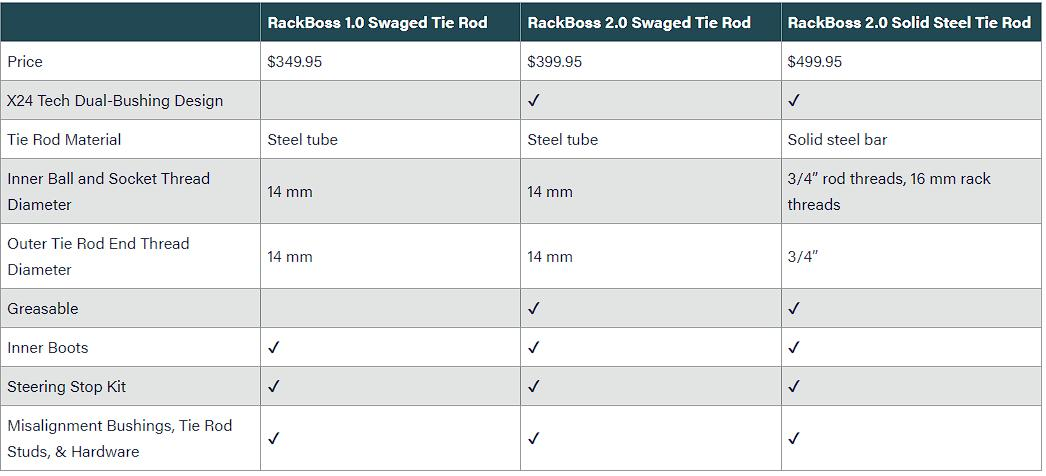
Task: Click Greasable checkmark under RackBoss 2.0 Swaged
Action: [534, 309]
